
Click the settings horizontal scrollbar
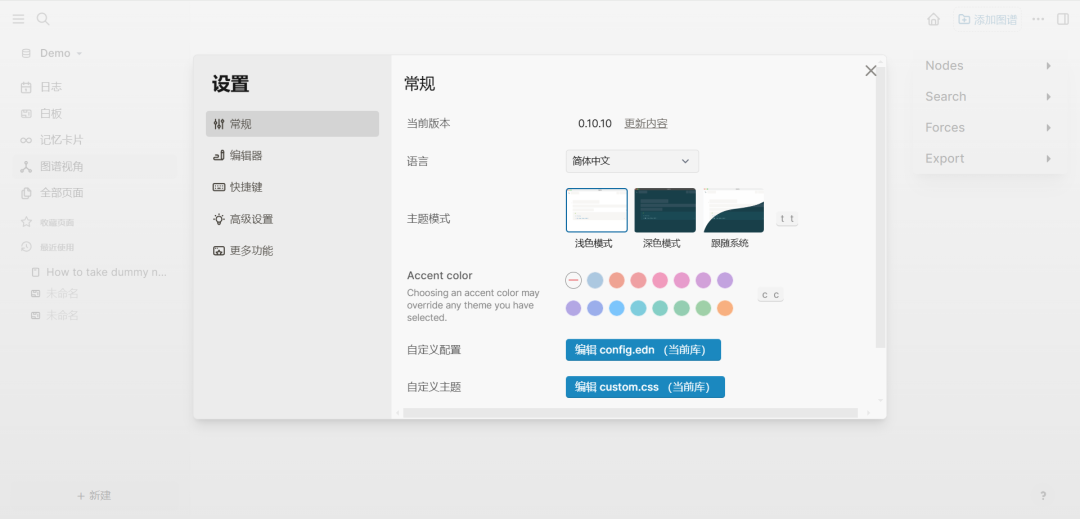tap(630, 413)
